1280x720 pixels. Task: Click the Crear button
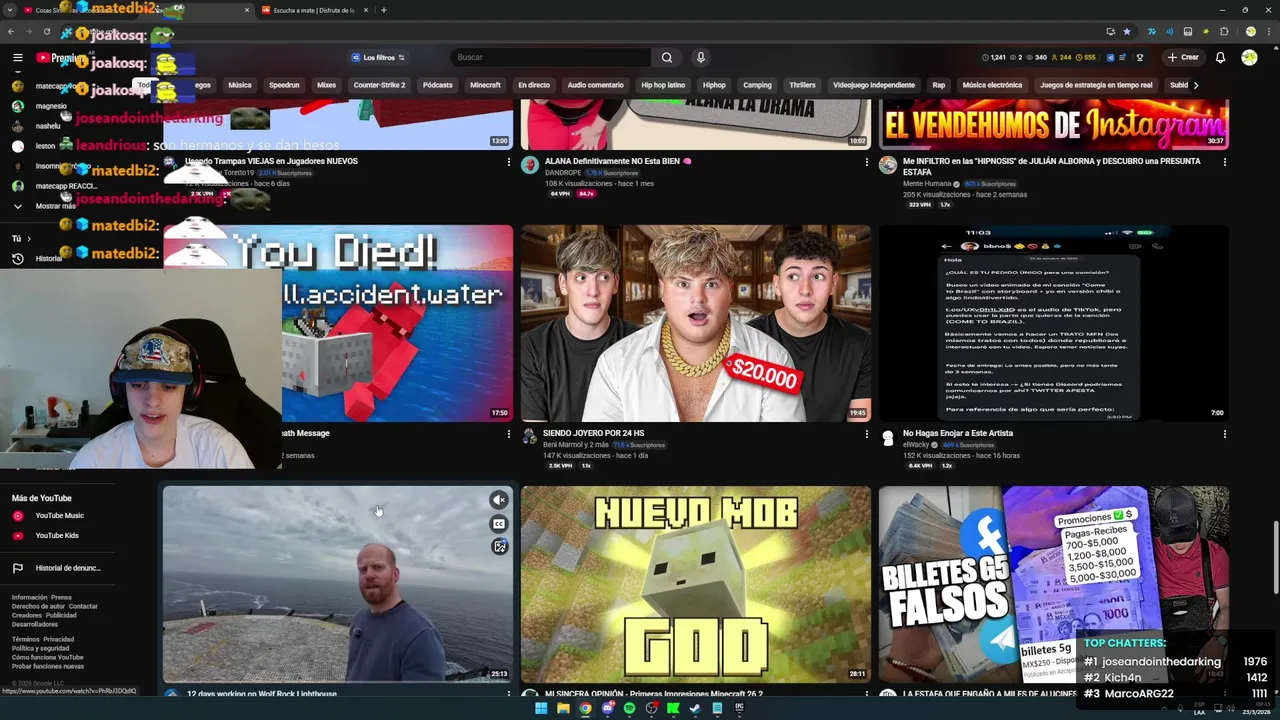click(1183, 58)
